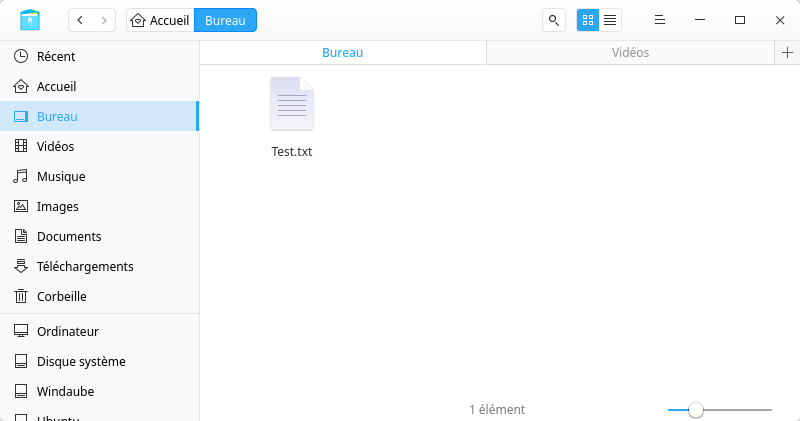Click the monitor icon beside Ordinateur

(21, 331)
